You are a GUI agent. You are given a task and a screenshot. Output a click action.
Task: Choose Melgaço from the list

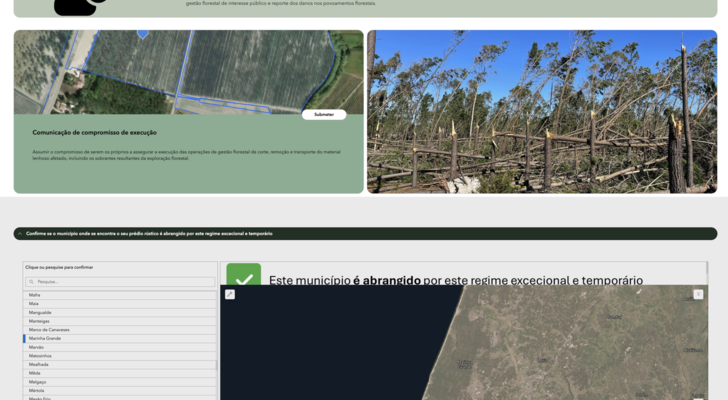(38, 382)
